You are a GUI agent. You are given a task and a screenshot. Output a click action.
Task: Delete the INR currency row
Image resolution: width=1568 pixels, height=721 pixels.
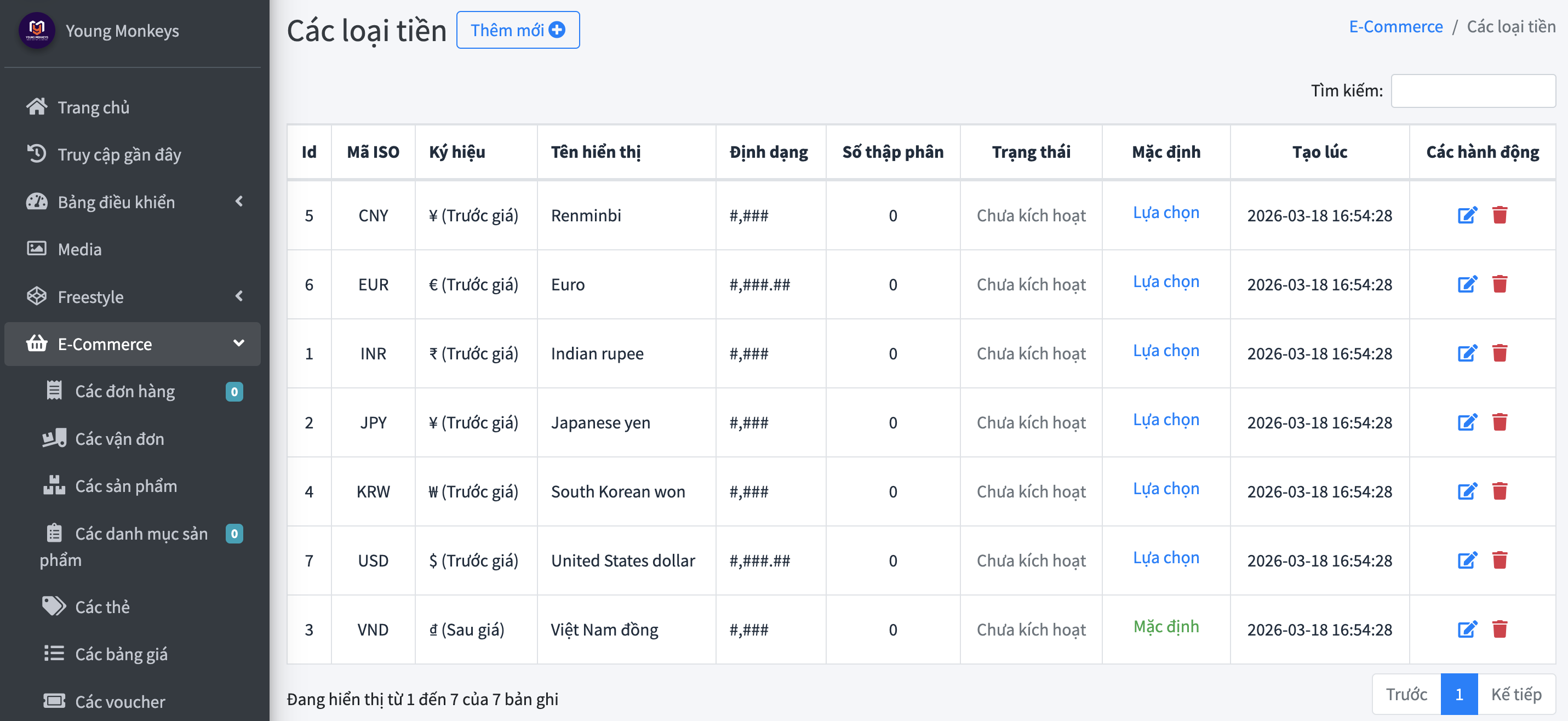tap(1500, 353)
